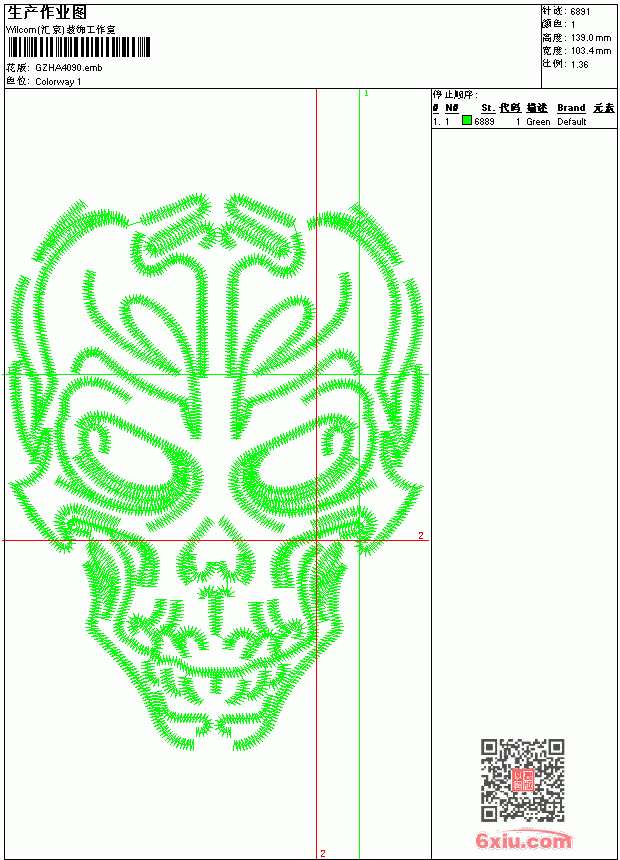
Task: Click the stitch count value 6891
Action: tap(580, 12)
